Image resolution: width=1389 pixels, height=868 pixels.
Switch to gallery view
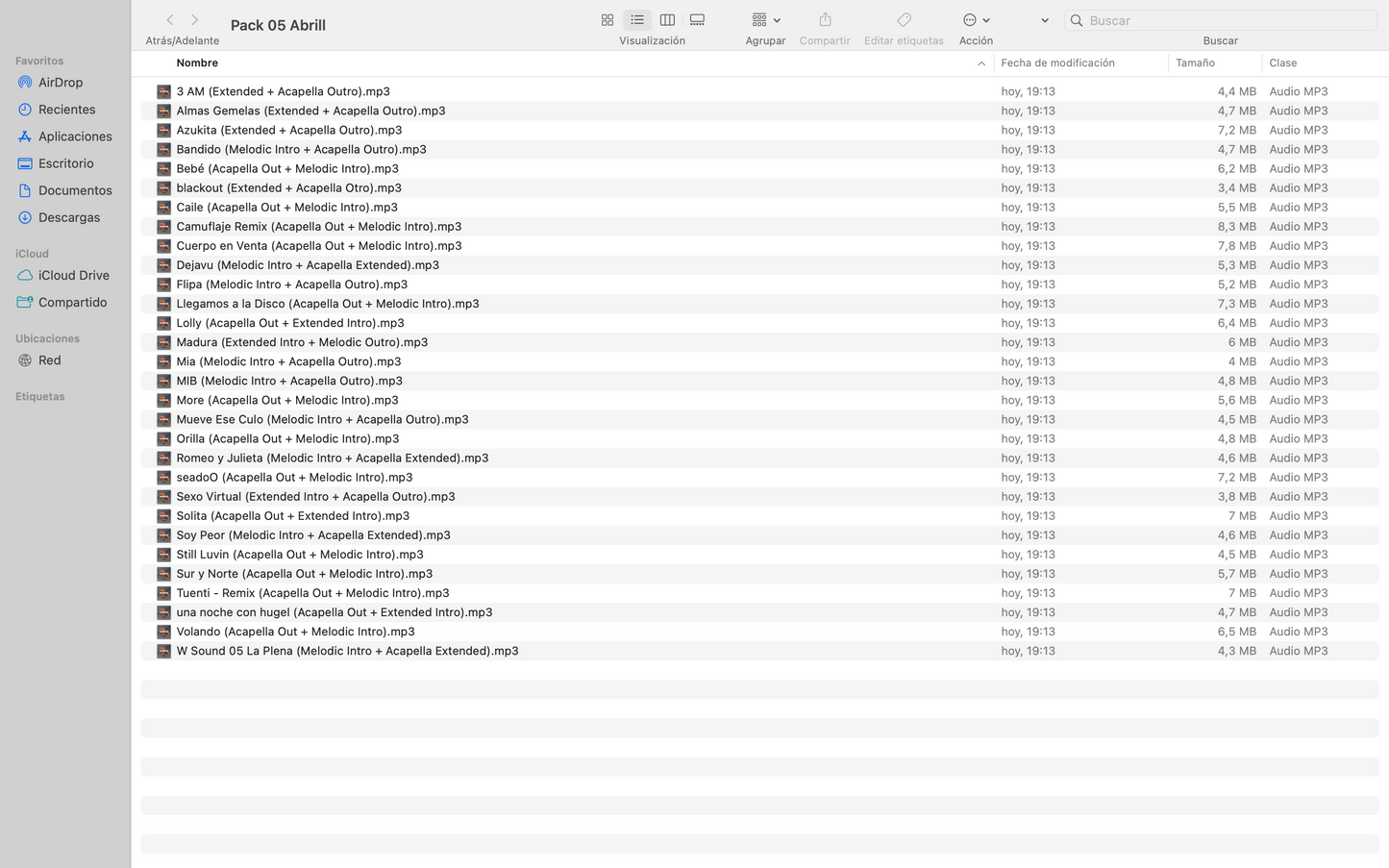pyautogui.click(x=697, y=20)
